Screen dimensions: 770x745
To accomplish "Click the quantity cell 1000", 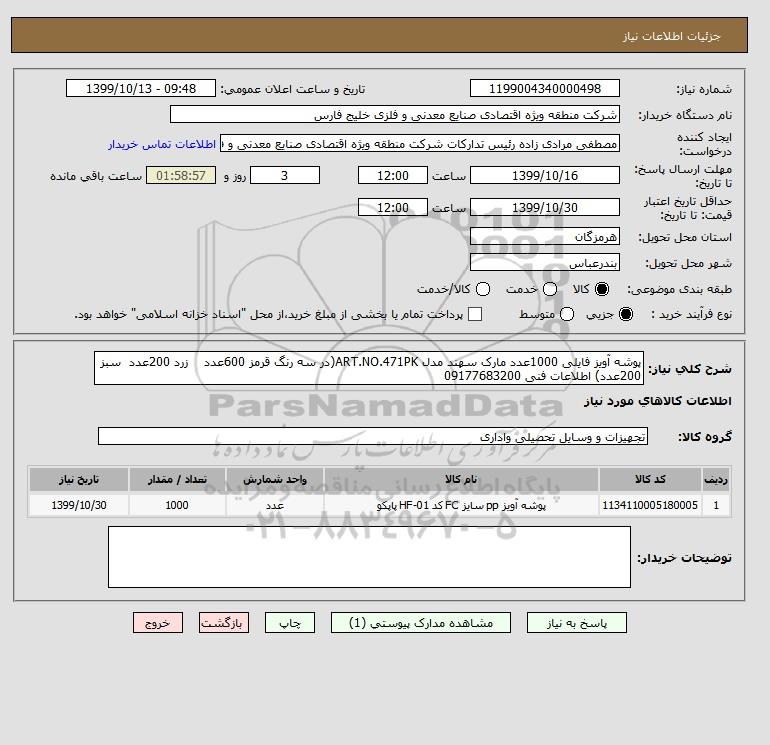I will 177,505.
